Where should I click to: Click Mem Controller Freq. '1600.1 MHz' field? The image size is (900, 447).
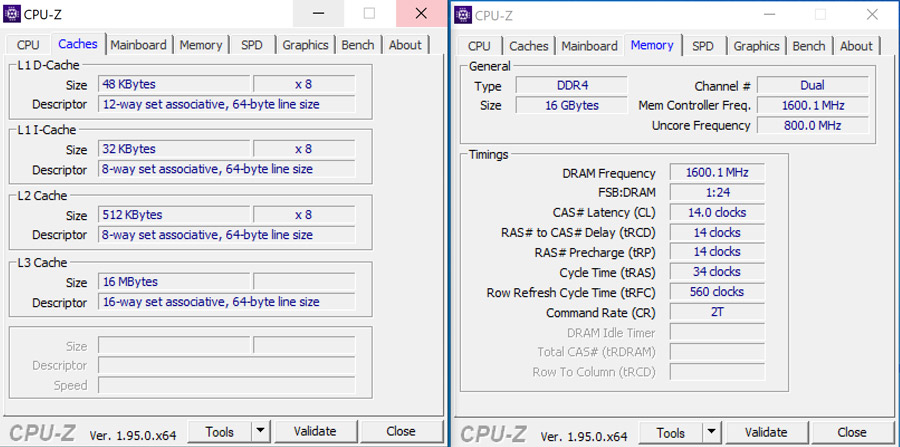(813, 106)
